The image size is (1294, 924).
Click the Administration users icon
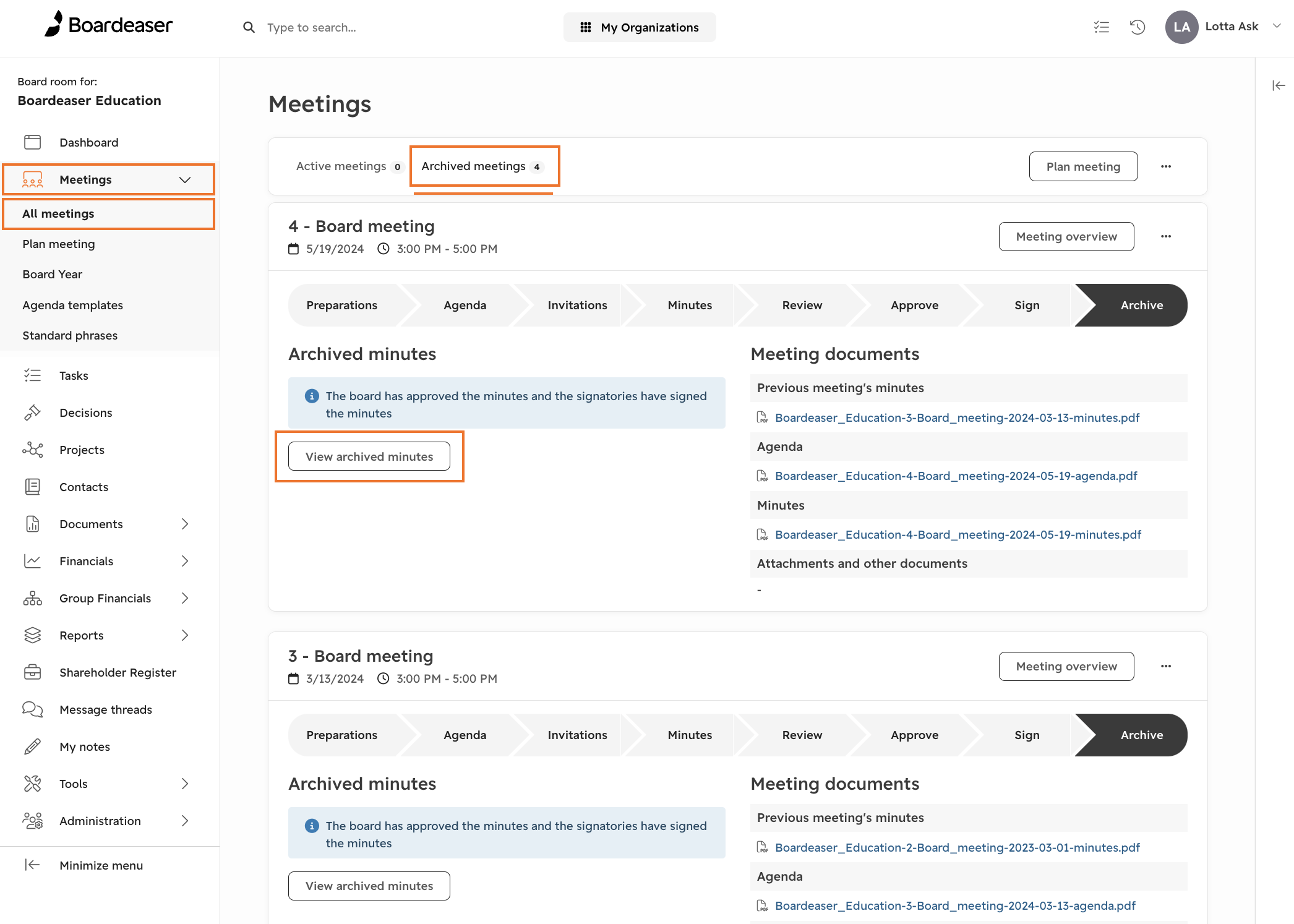click(32, 821)
